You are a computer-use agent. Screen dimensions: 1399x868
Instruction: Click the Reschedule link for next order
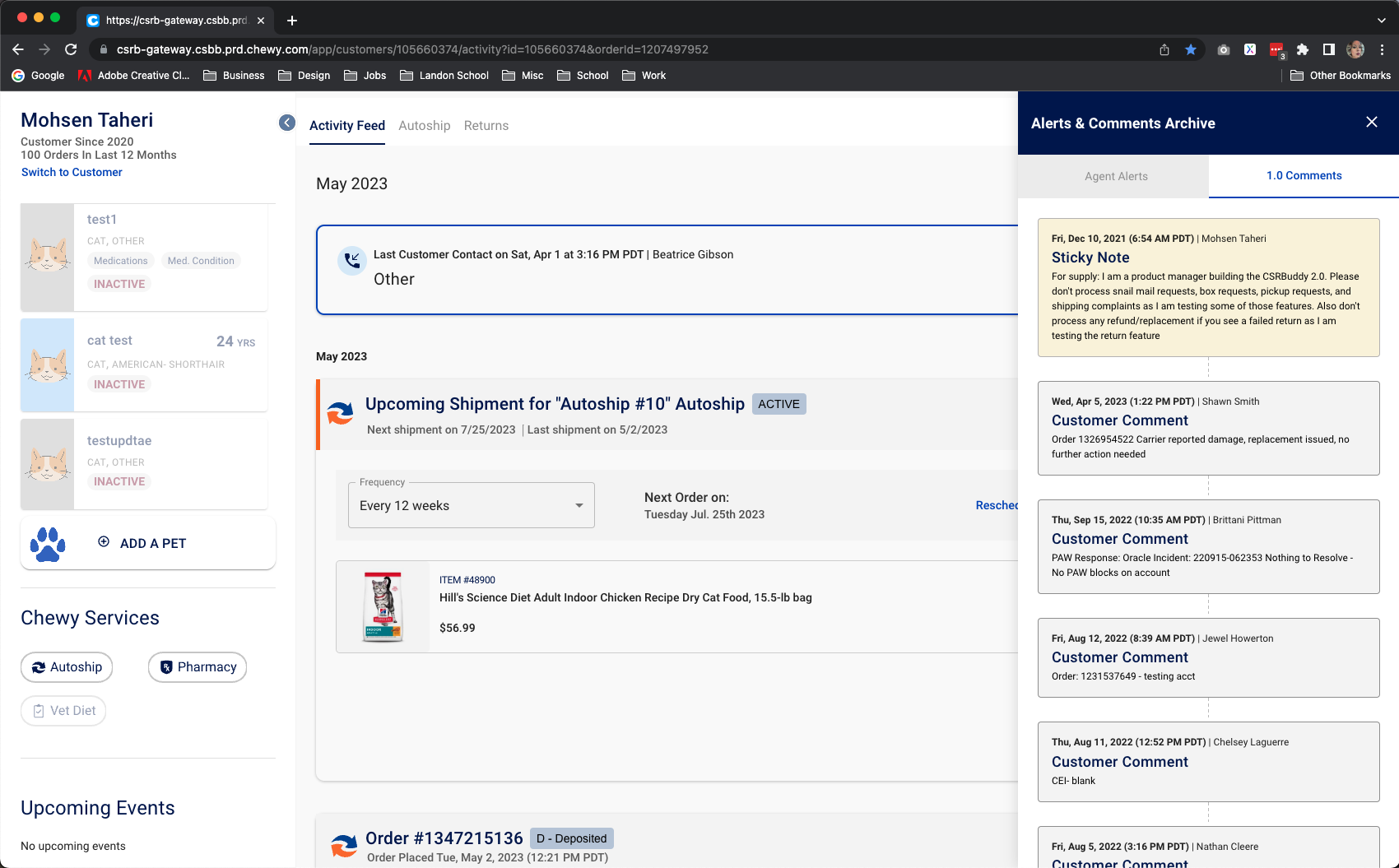[997, 505]
